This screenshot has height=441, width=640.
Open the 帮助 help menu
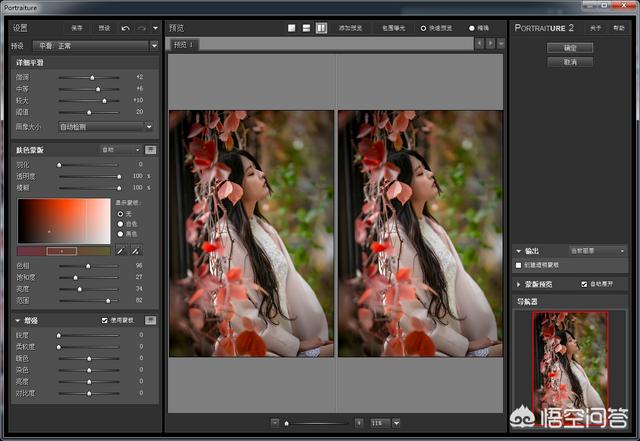coord(618,28)
